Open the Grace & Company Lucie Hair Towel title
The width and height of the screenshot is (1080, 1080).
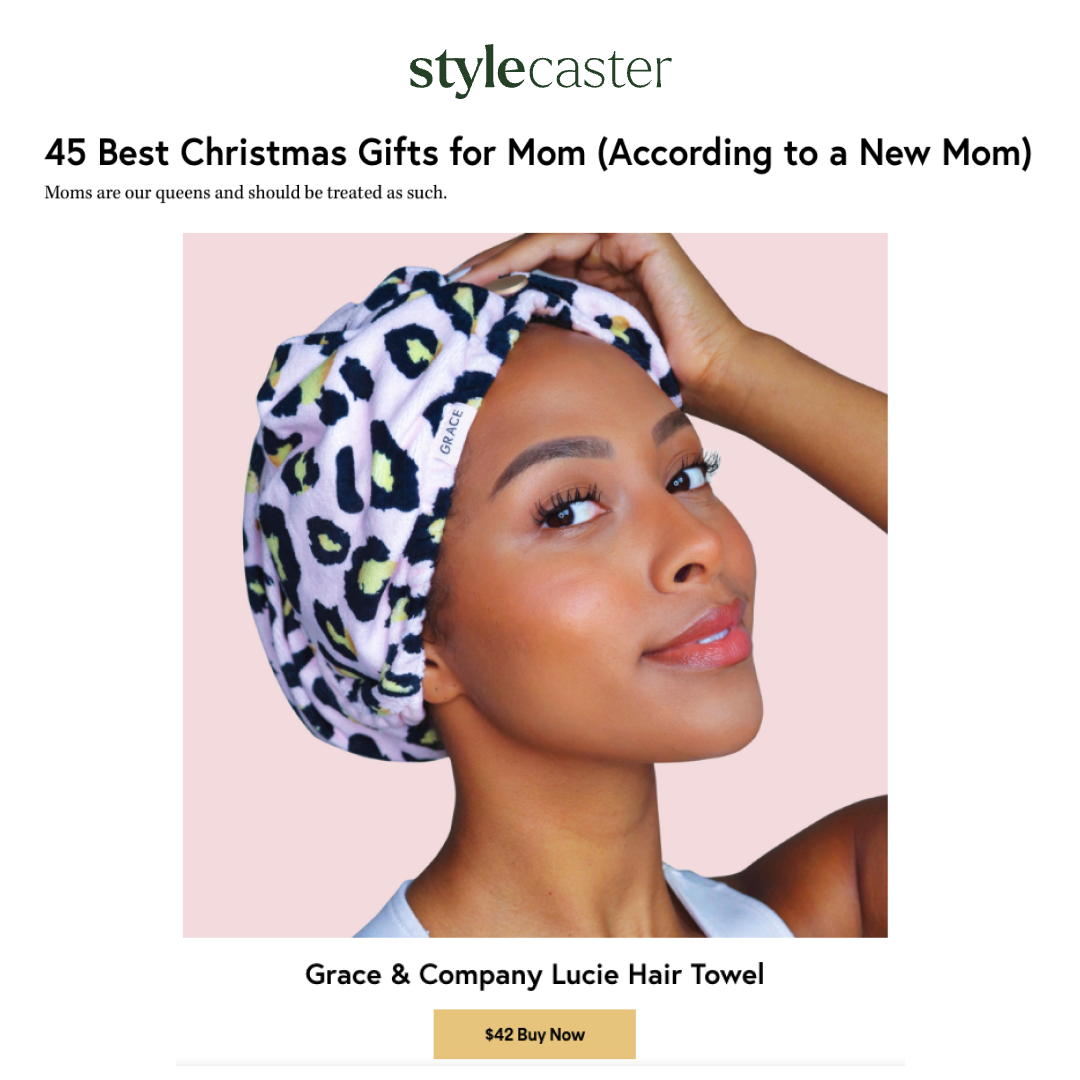tap(534, 975)
